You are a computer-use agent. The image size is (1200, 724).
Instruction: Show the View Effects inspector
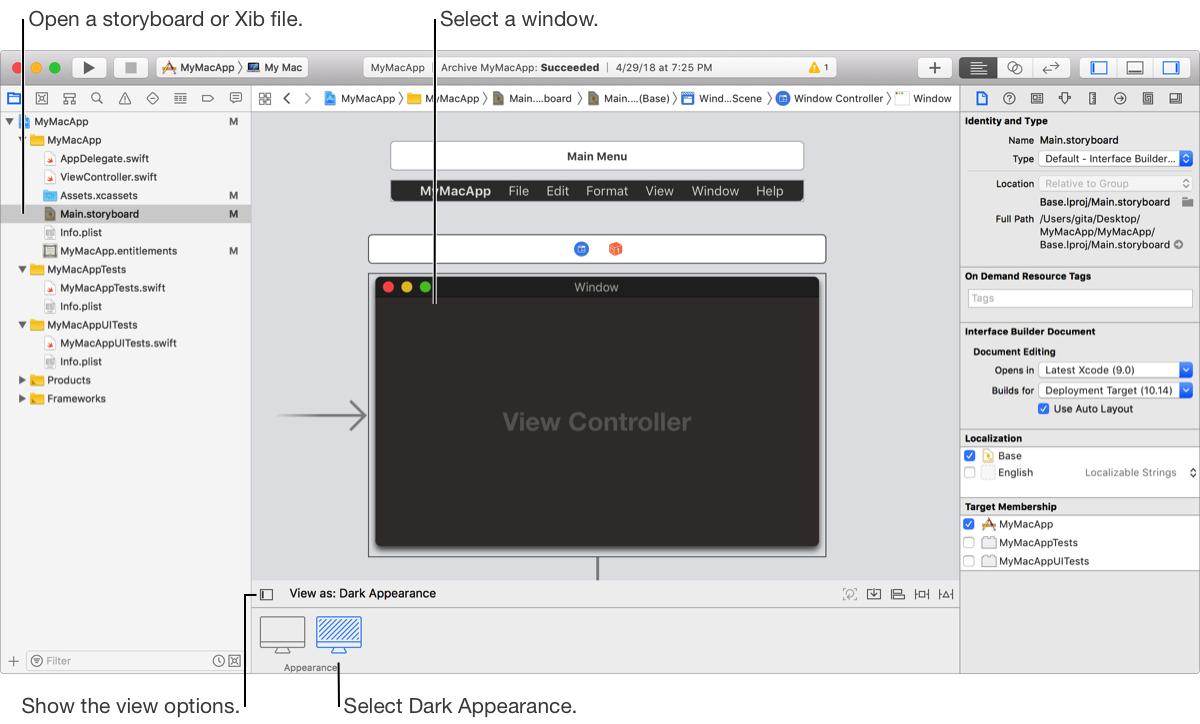1175,98
